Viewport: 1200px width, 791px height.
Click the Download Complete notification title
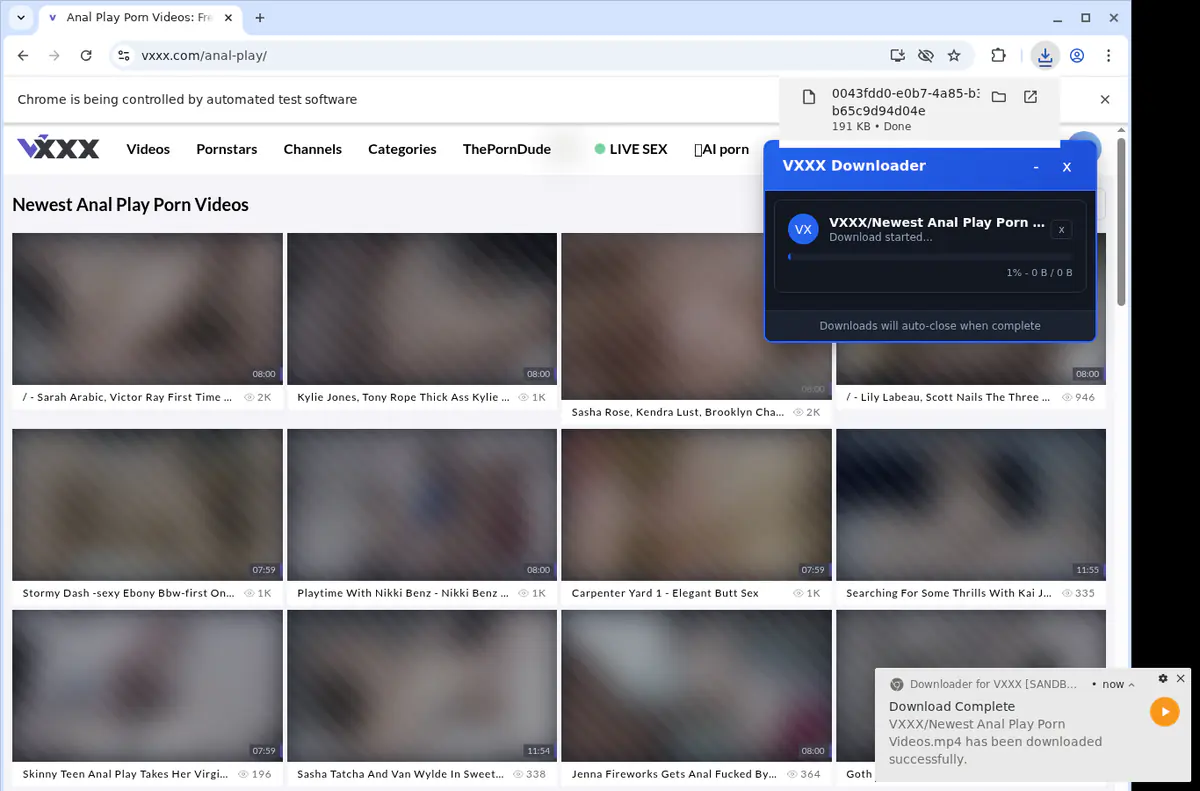point(952,706)
